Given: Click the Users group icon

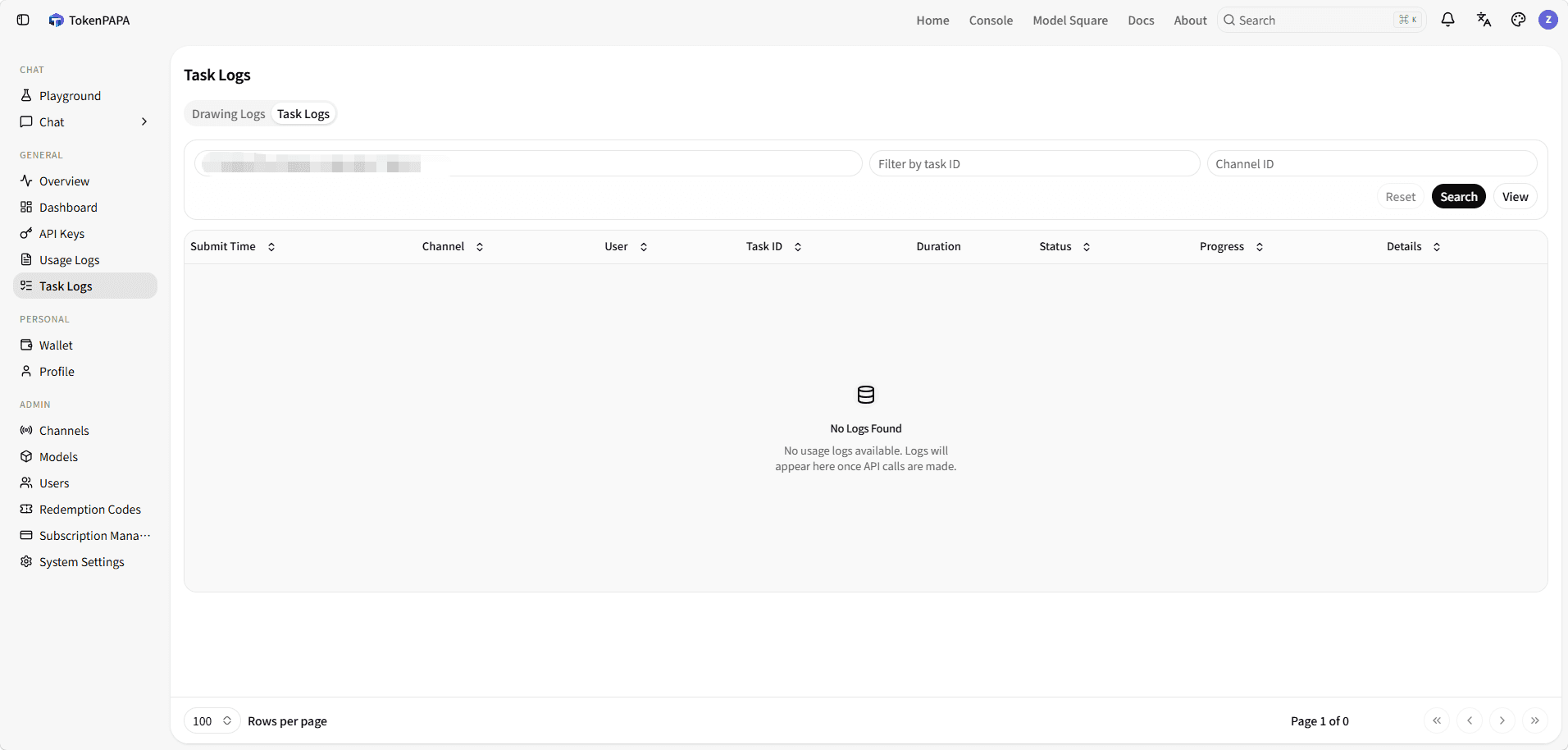Looking at the screenshot, I should coord(26,482).
